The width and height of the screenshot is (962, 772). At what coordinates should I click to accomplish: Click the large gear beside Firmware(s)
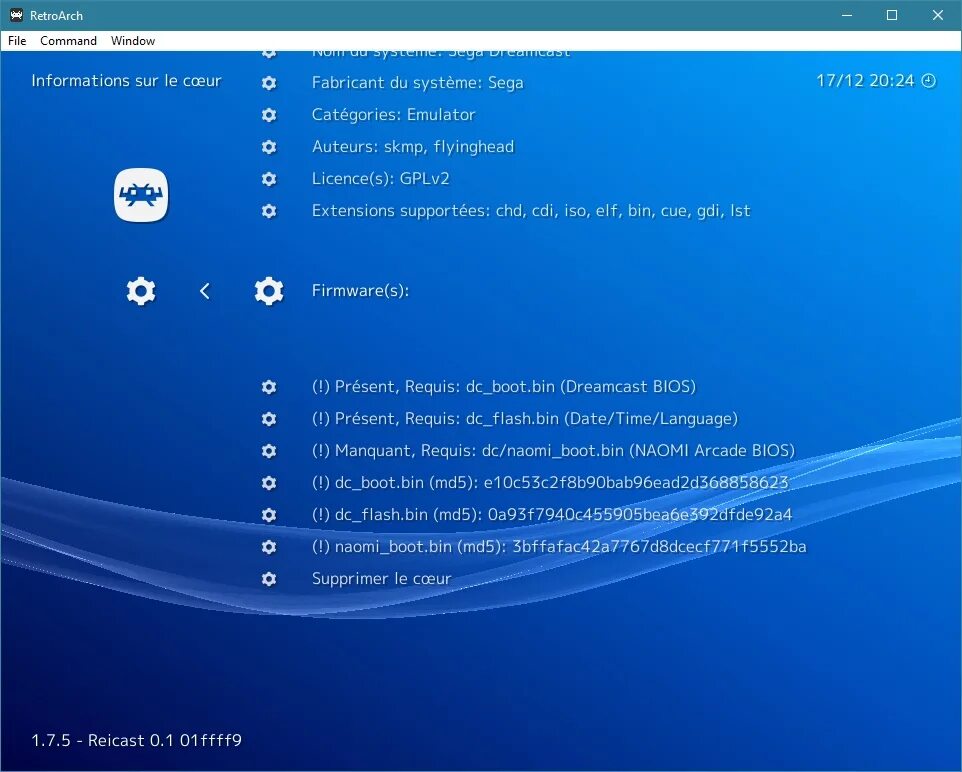pos(269,291)
